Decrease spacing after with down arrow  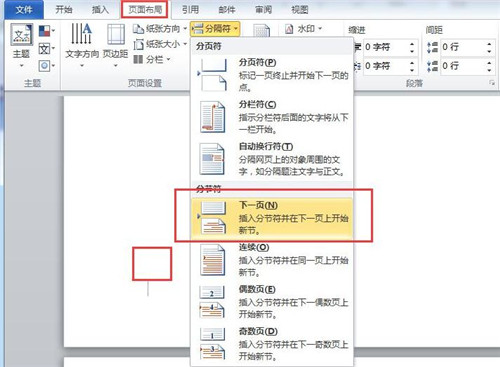coord(489,70)
